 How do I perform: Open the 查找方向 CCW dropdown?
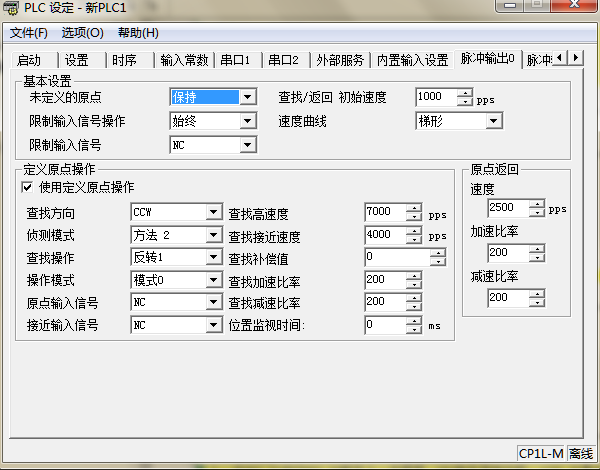coord(213,213)
